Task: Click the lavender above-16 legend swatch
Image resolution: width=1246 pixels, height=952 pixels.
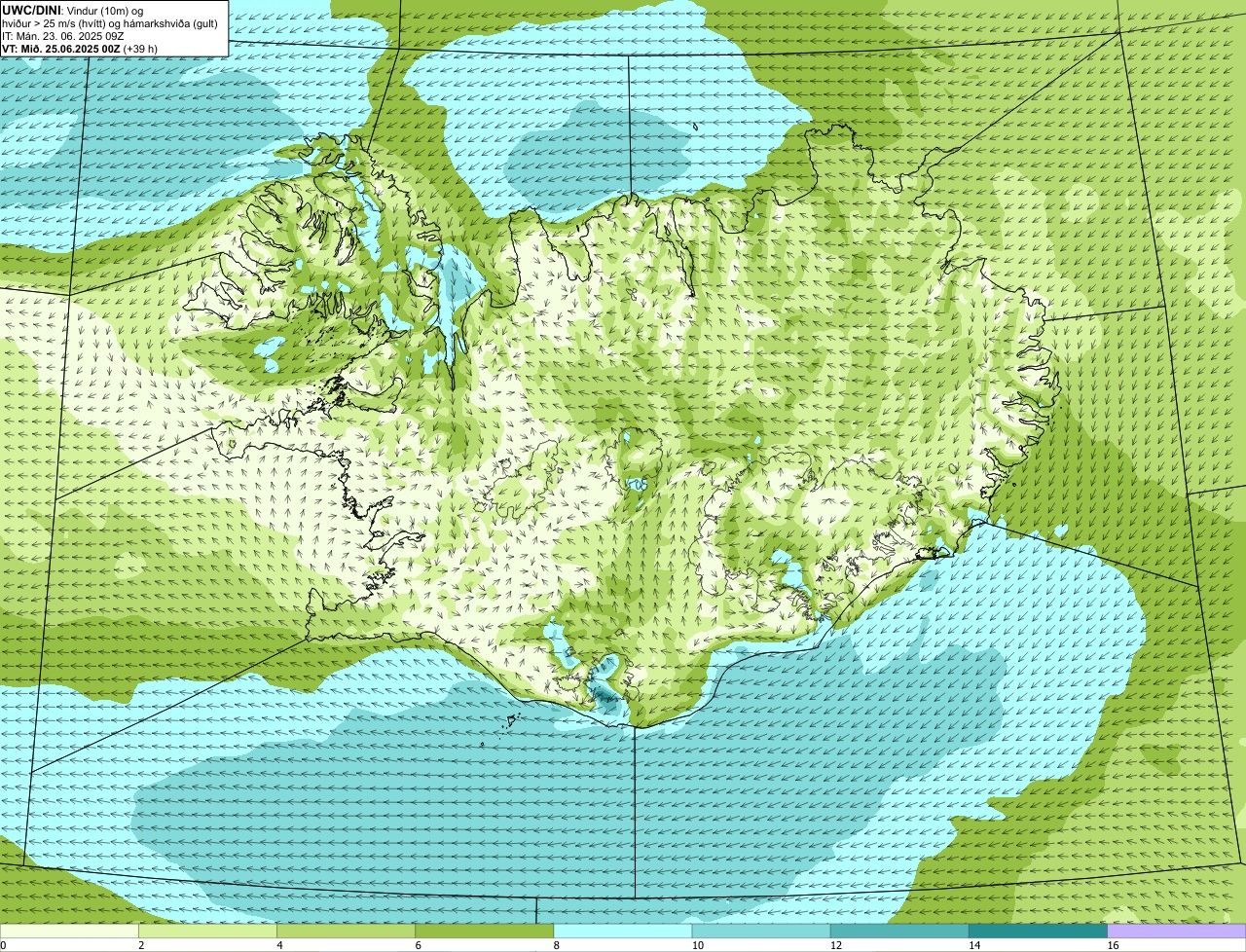Action: (x=1177, y=932)
